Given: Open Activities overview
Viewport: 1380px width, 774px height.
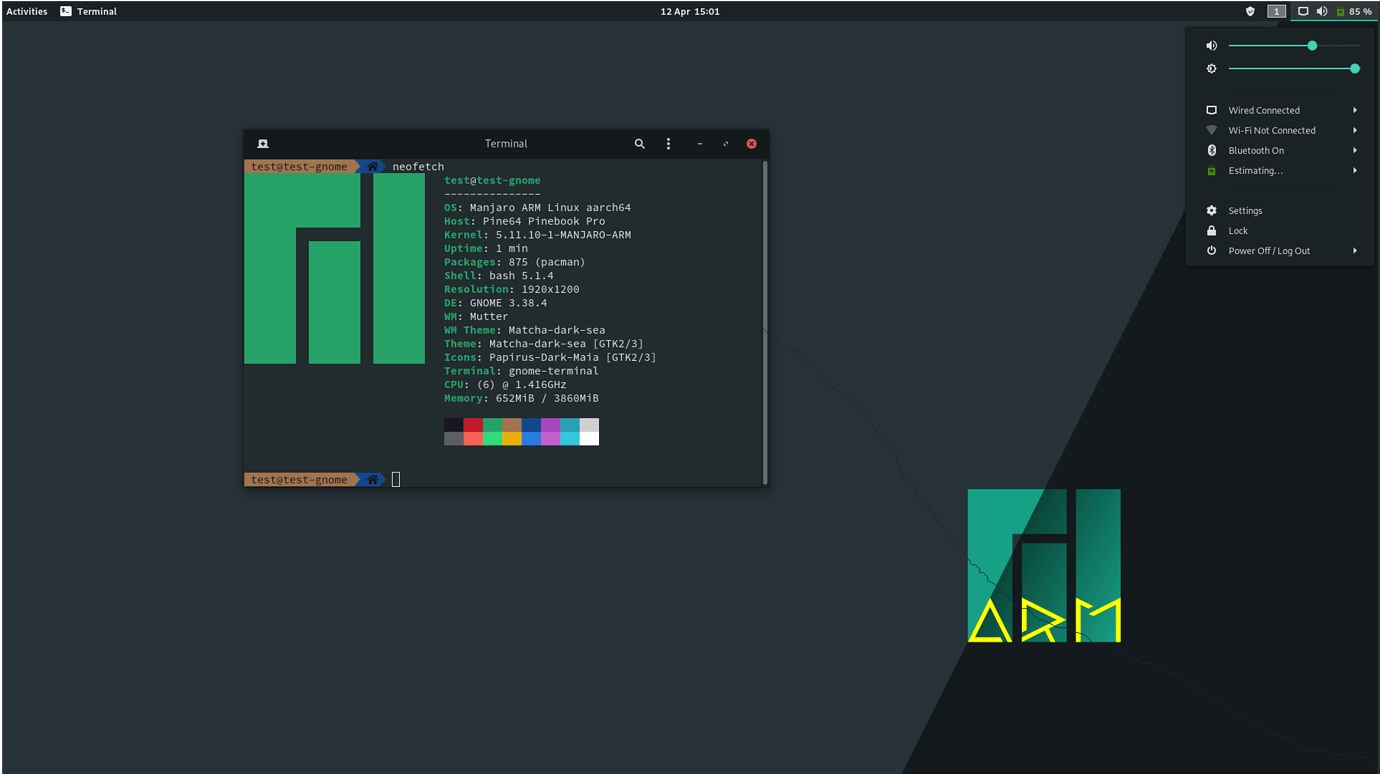Looking at the screenshot, I should (27, 12).
